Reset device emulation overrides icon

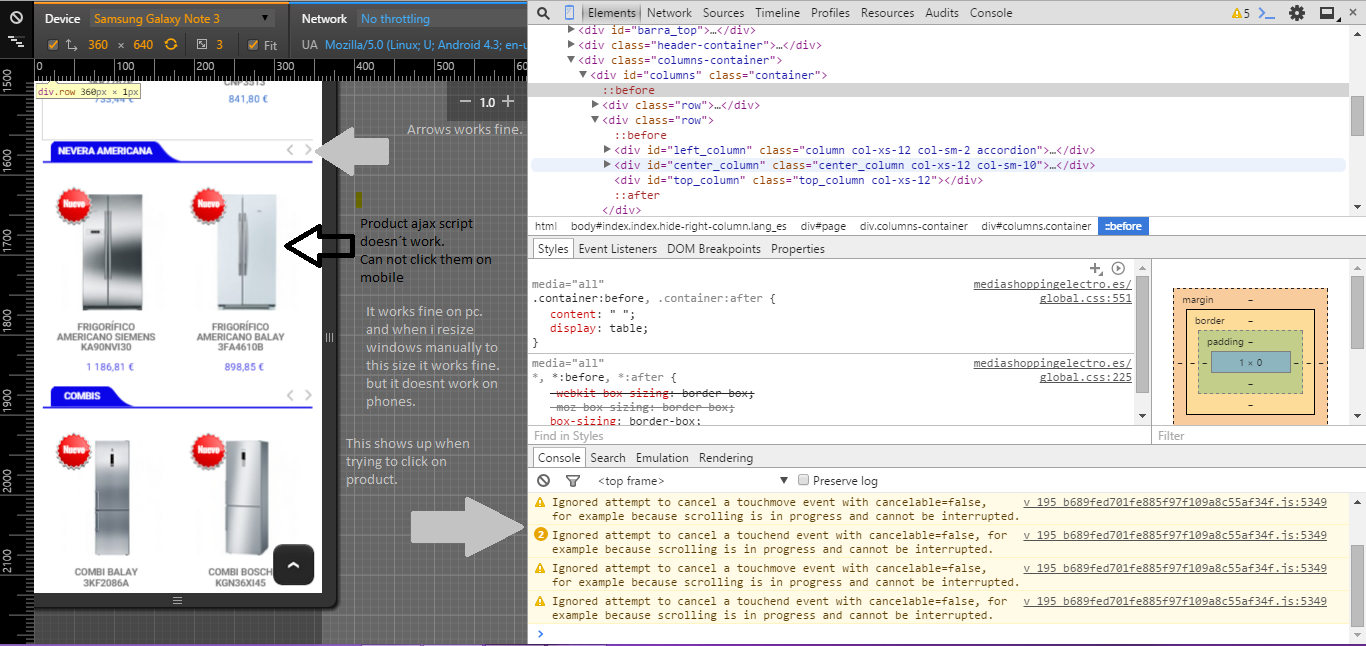point(16,19)
